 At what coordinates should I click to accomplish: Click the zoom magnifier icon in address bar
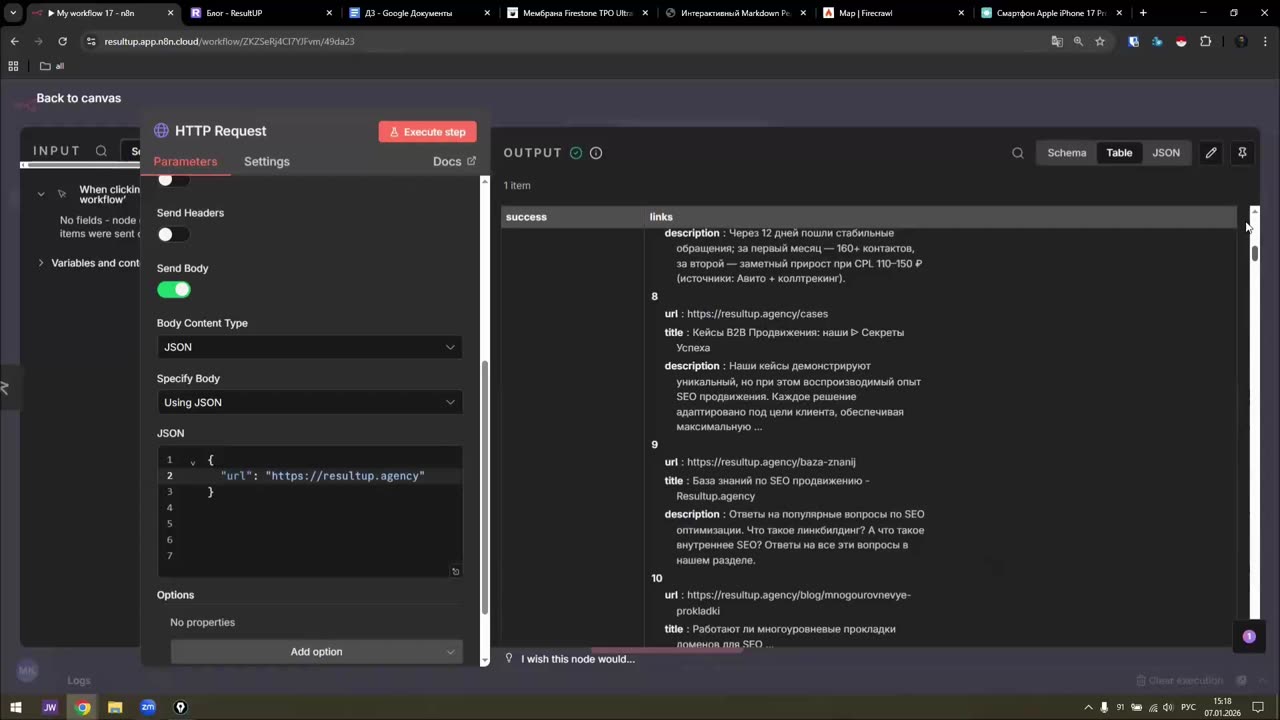(1078, 41)
